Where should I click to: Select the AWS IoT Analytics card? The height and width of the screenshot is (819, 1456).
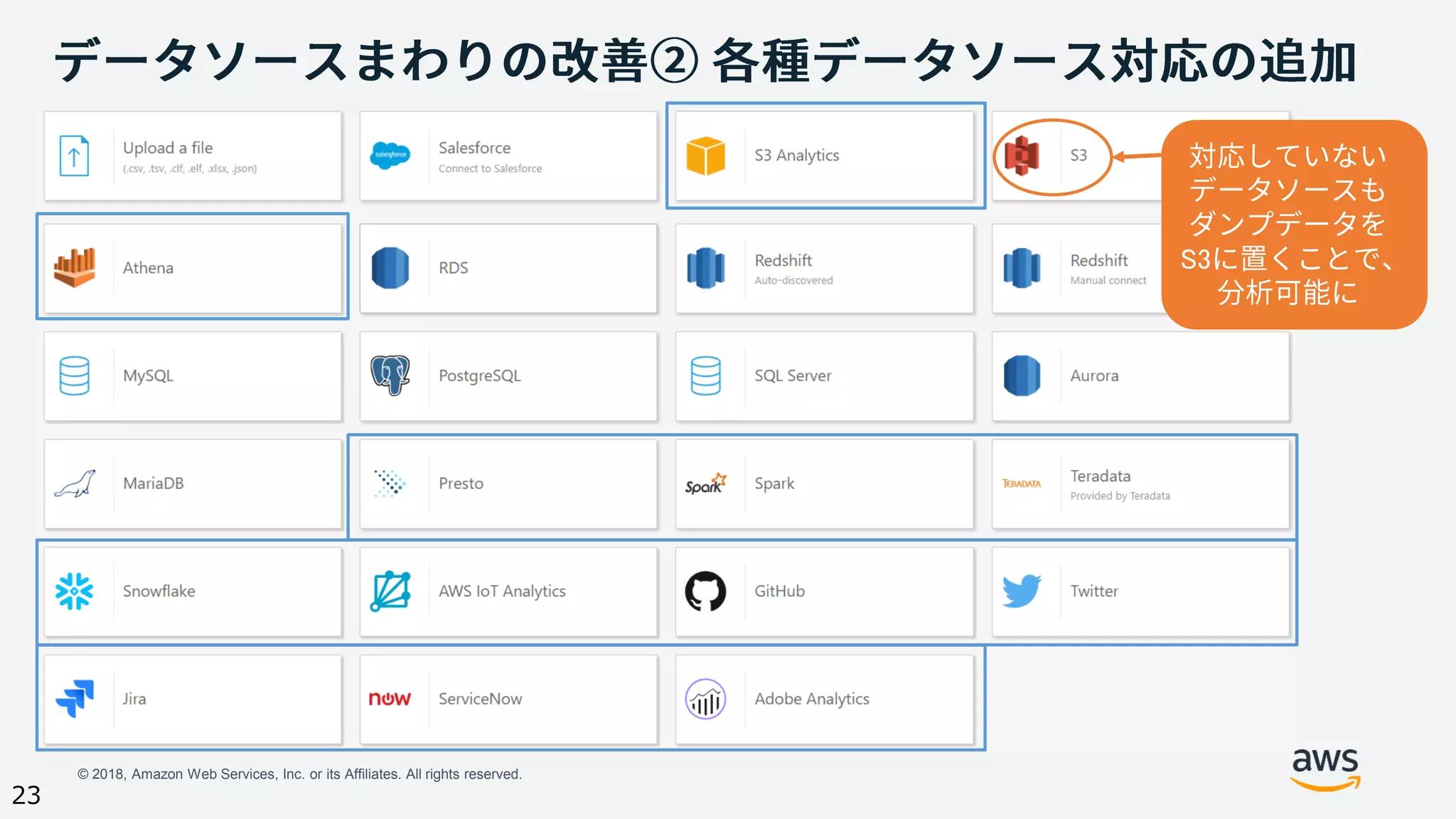click(x=508, y=591)
